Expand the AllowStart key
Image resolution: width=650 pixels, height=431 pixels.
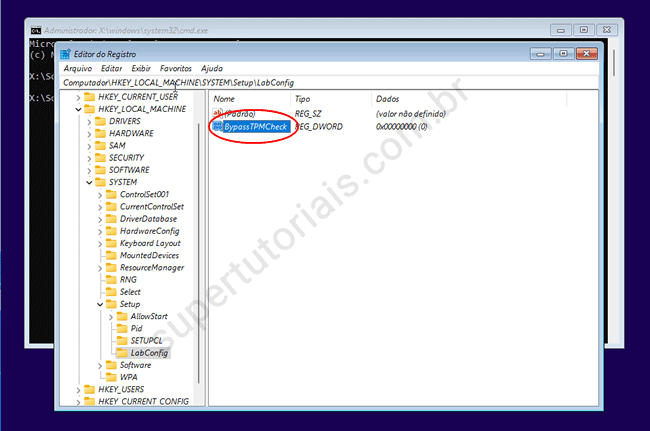tap(111, 316)
